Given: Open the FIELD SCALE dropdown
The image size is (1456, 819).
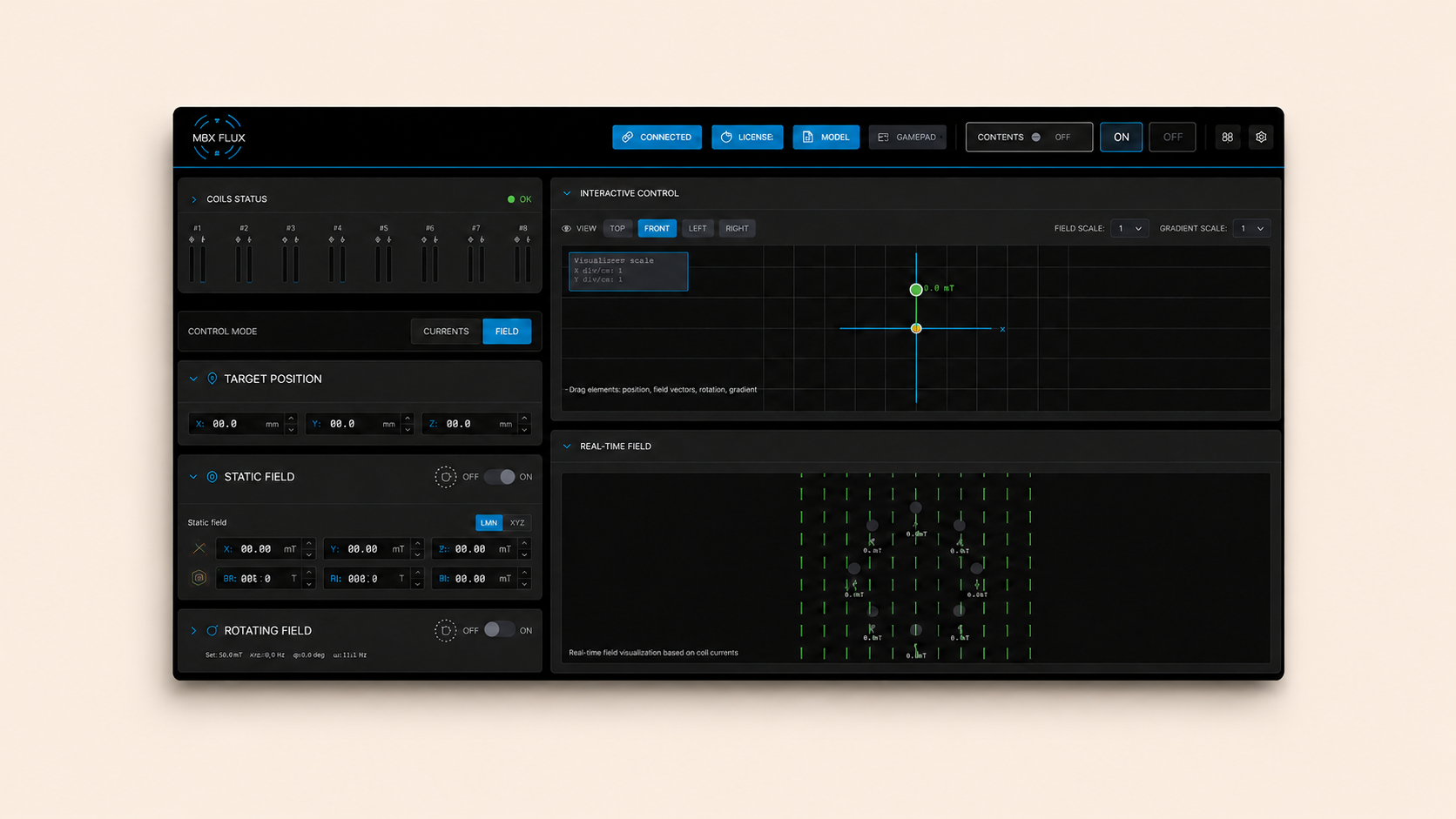Looking at the screenshot, I should [x=1129, y=229].
